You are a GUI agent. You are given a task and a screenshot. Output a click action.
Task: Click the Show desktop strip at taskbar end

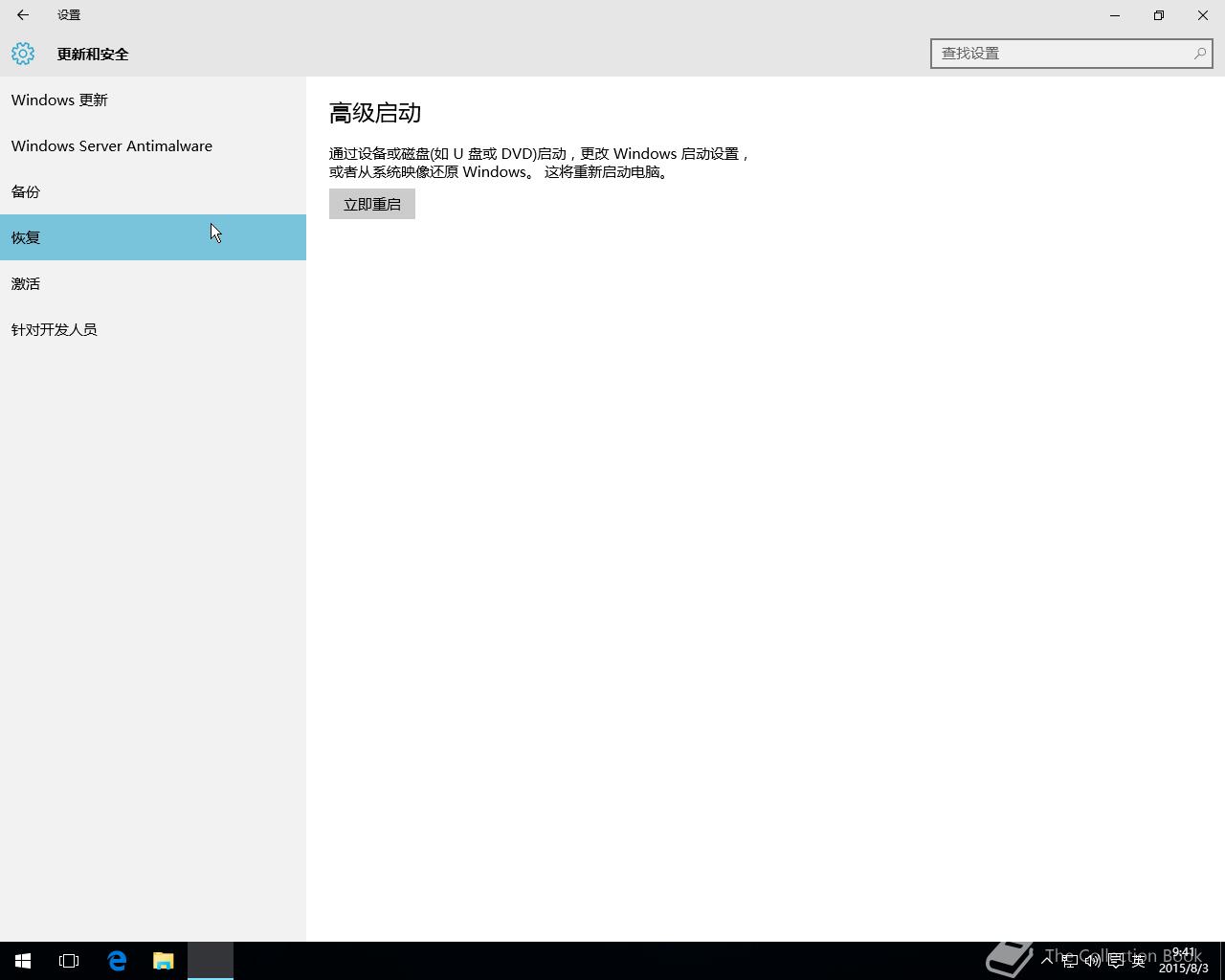[x=1222, y=961]
